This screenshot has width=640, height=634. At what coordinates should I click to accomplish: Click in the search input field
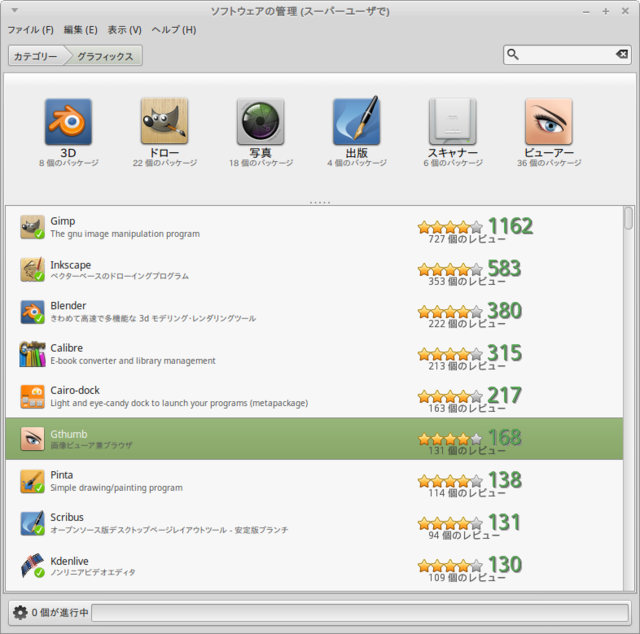567,54
